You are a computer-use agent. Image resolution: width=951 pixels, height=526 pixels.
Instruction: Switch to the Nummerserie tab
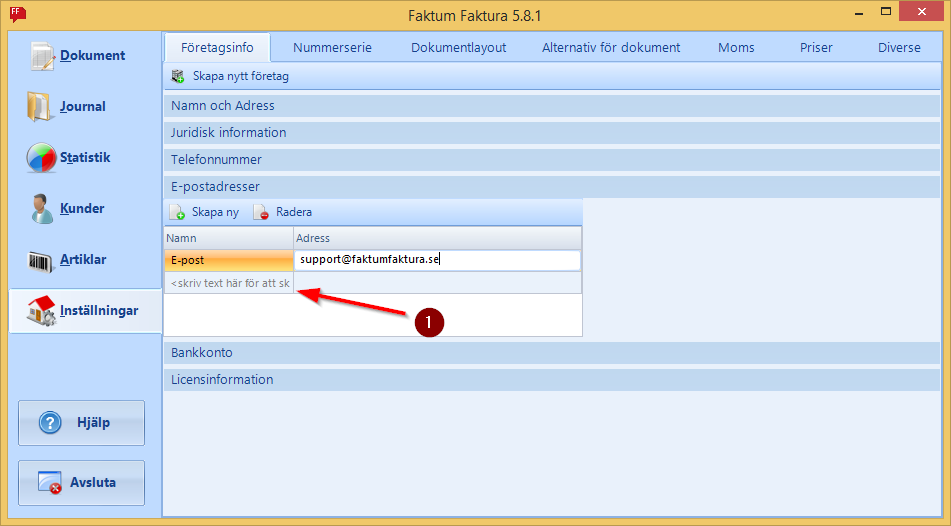click(332, 47)
